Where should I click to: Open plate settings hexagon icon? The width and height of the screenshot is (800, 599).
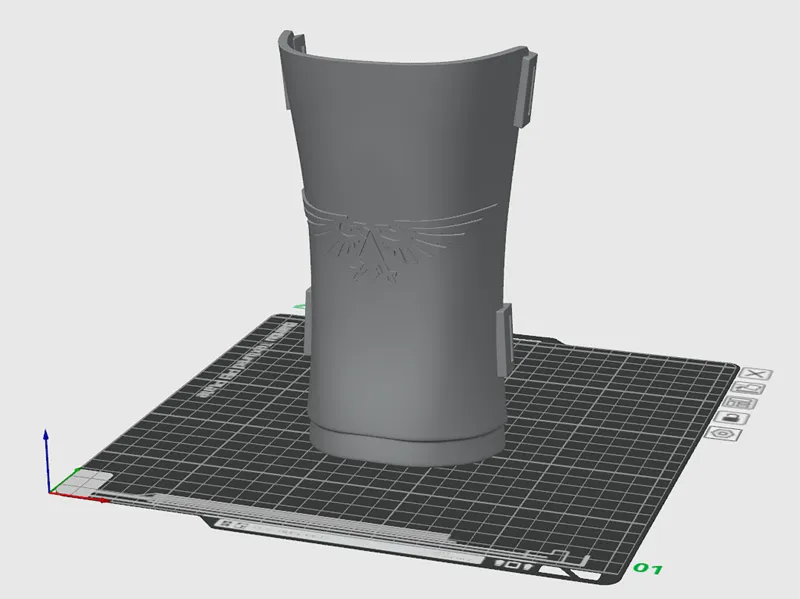click(723, 435)
